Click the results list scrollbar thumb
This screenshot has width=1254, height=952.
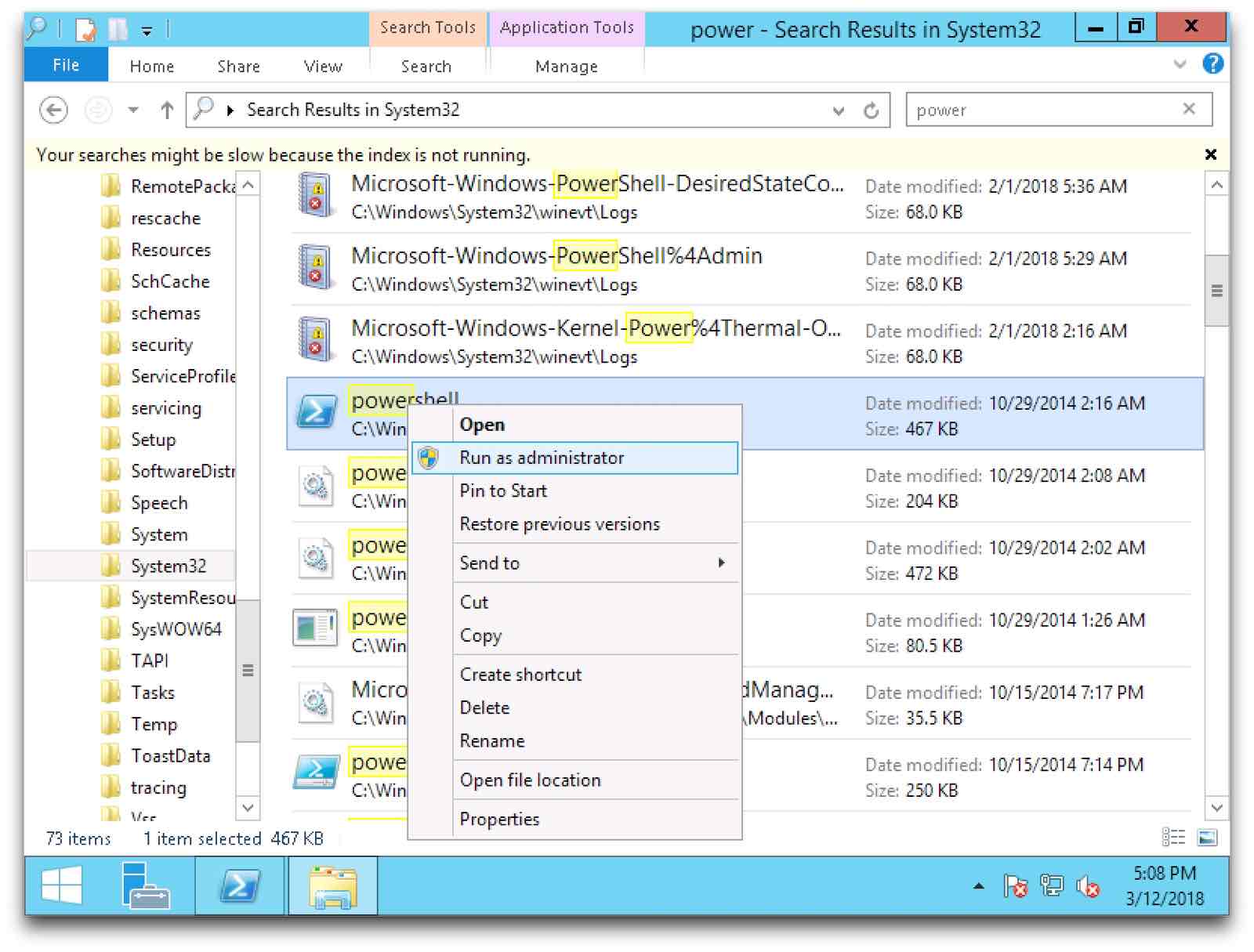click(x=1216, y=290)
